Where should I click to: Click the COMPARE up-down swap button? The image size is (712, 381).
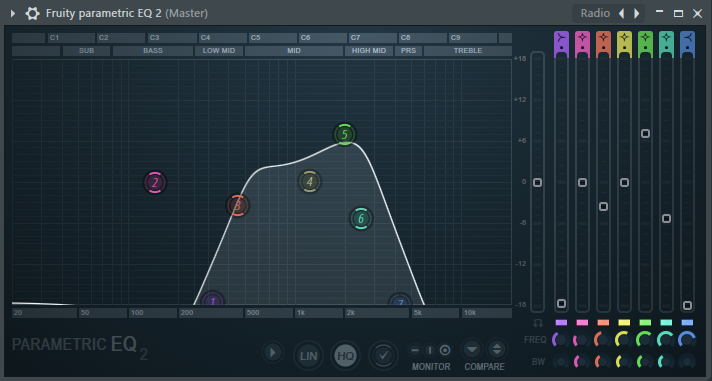point(497,350)
